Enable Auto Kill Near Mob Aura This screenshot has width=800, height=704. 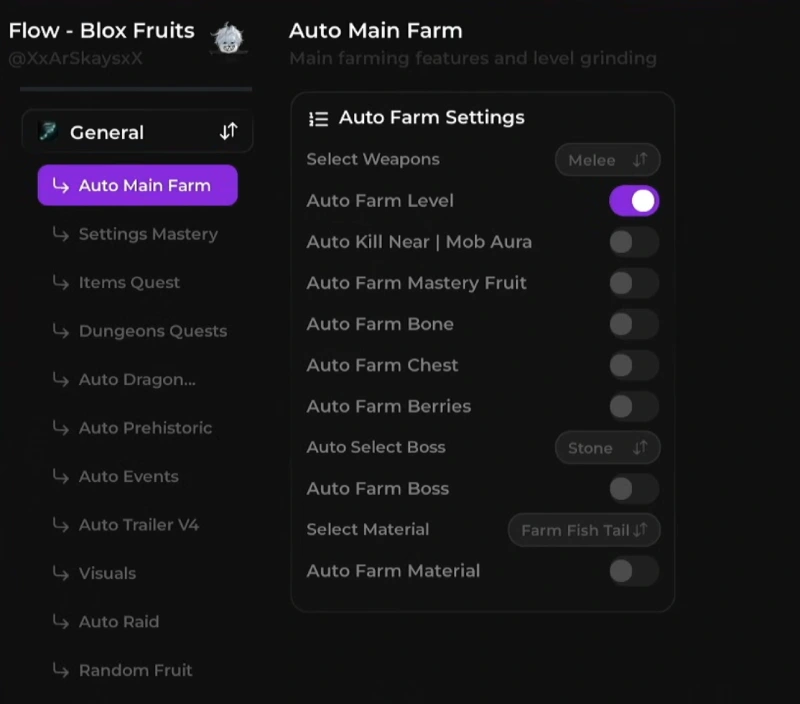pos(632,242)
